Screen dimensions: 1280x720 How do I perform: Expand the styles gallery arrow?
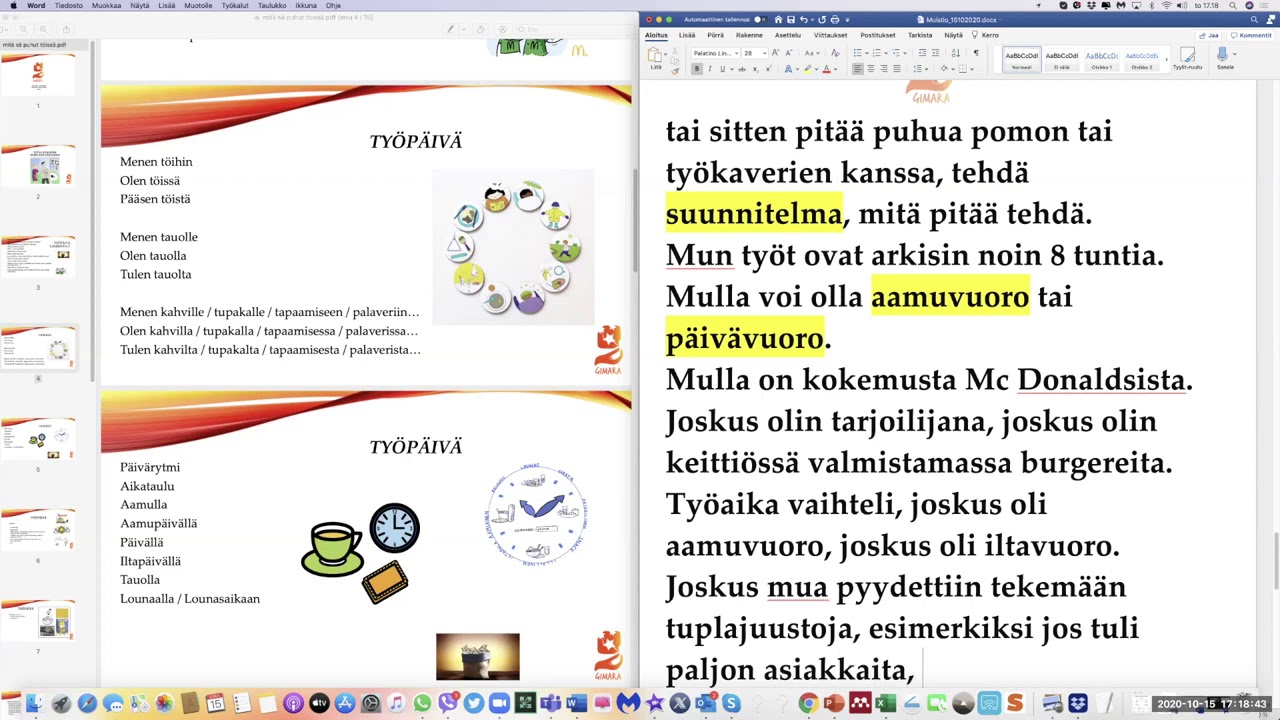click(x=1167, y=59)
